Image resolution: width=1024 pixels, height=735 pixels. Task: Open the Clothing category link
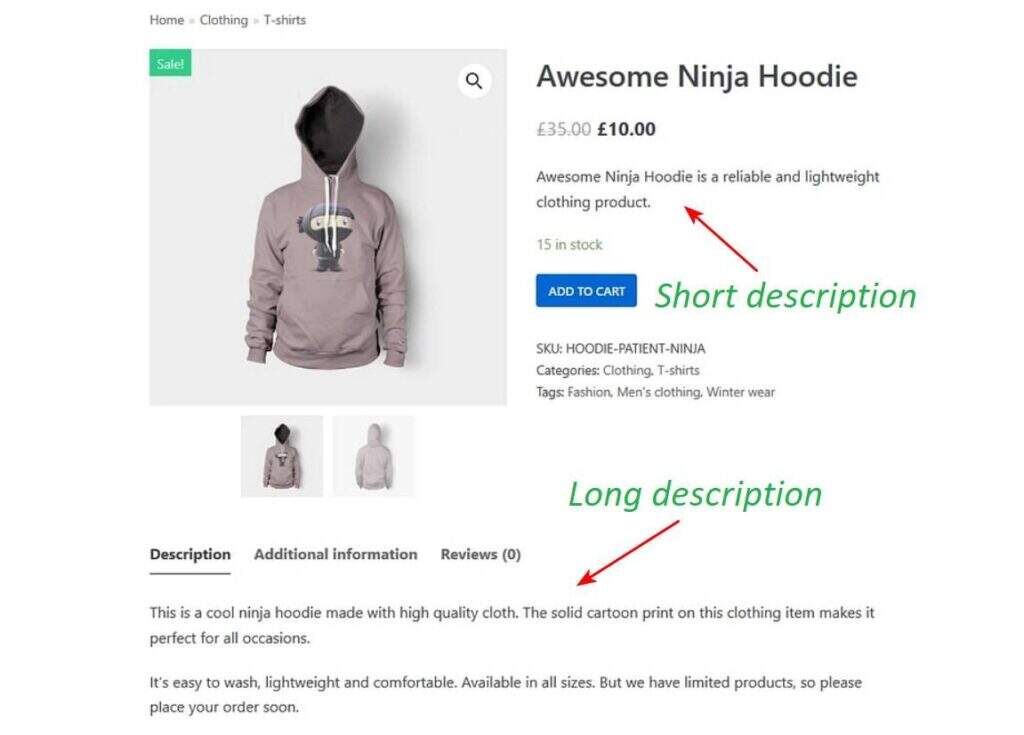(x=626, y=370)
